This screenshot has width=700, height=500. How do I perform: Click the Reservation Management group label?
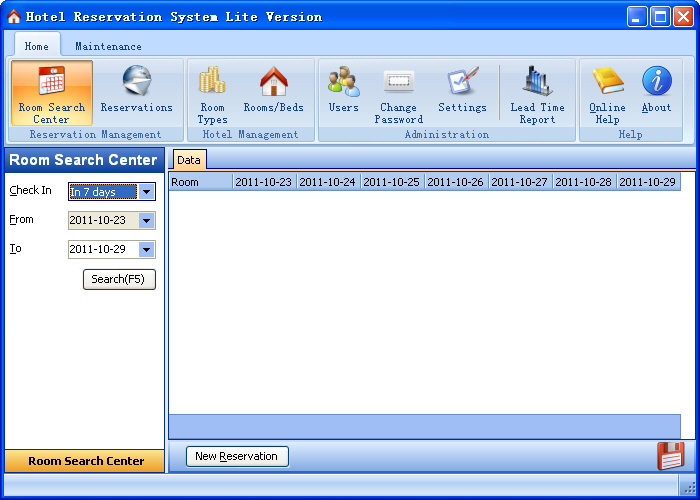[x=96, y=134]
